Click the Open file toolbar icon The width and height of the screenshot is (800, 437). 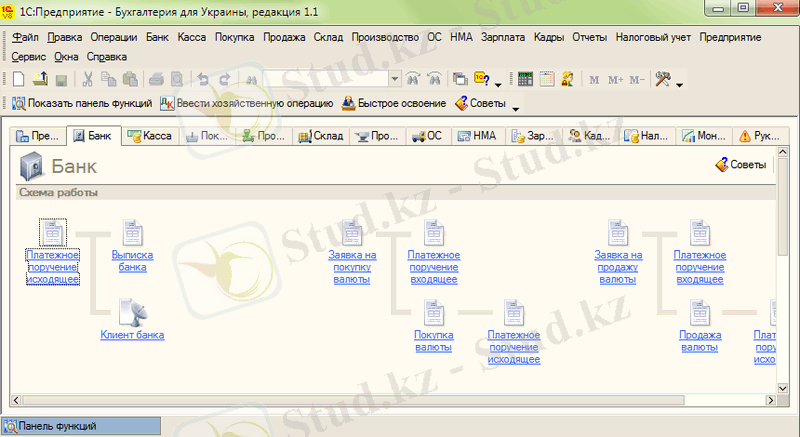click(40, 79)
